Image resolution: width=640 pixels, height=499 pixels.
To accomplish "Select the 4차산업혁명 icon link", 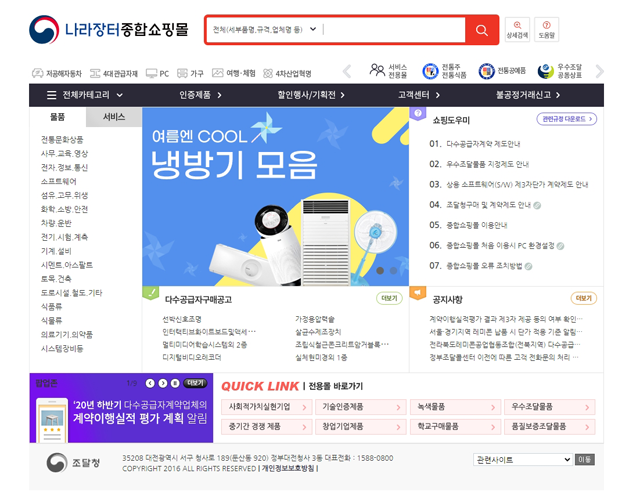I will point(287,73).
